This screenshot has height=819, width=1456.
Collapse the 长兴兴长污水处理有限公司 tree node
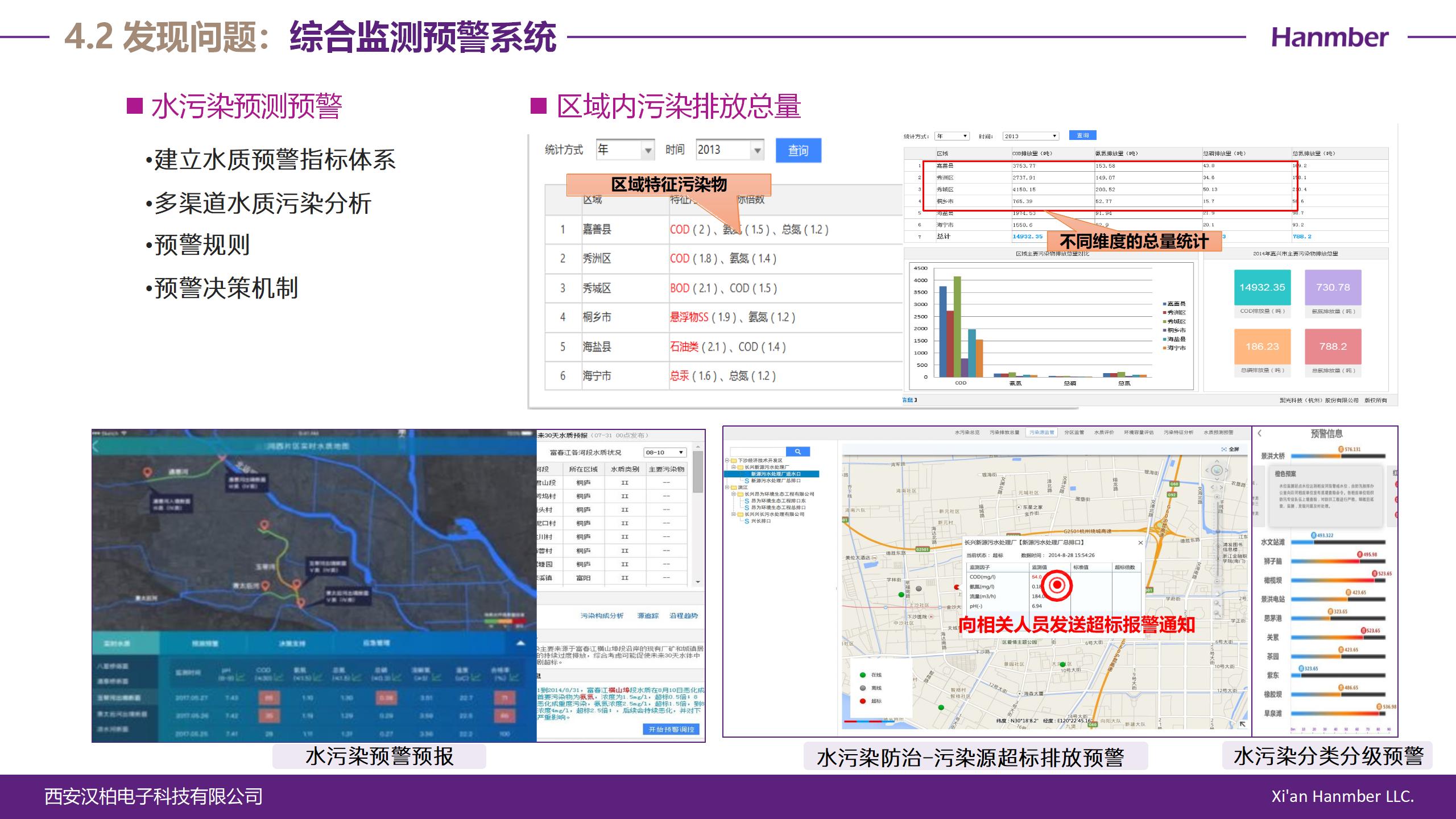click(734, 514)
